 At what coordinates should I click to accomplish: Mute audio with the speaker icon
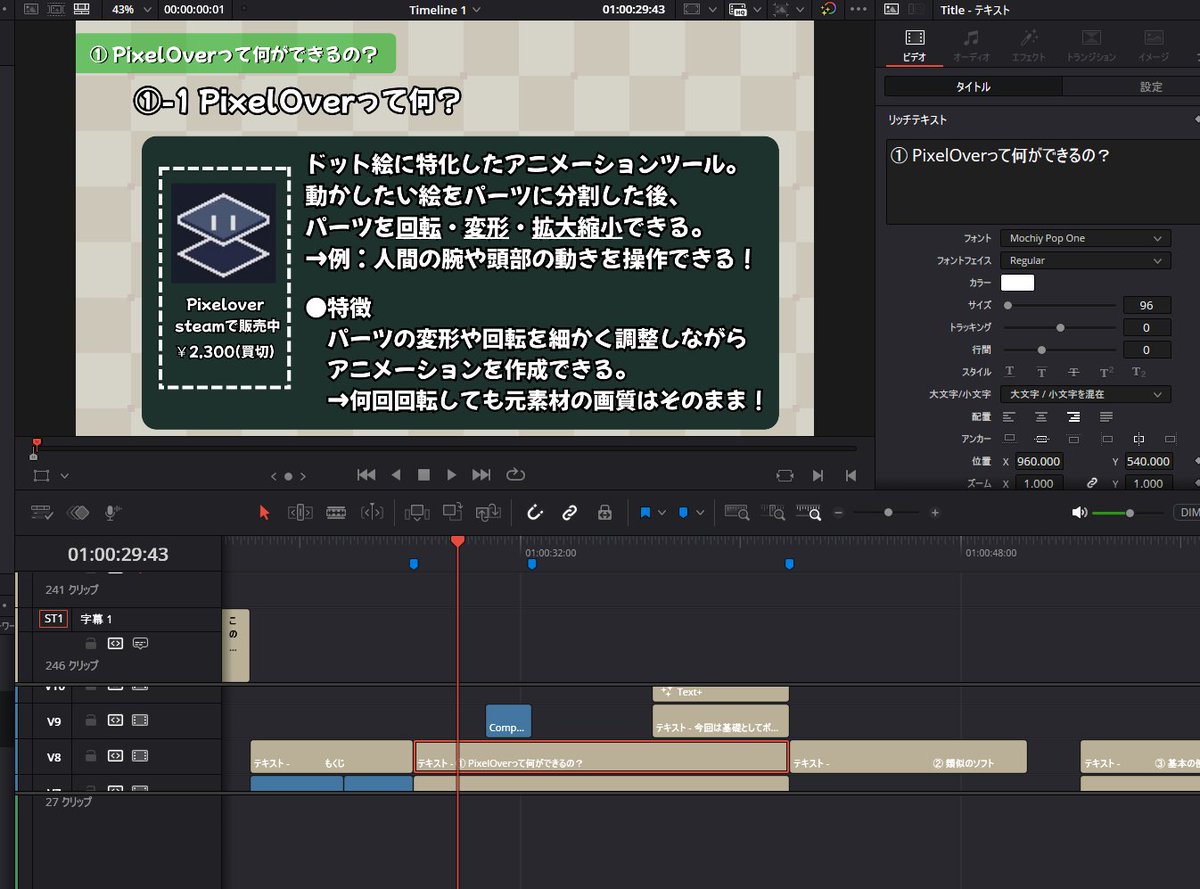[1079, 512]
